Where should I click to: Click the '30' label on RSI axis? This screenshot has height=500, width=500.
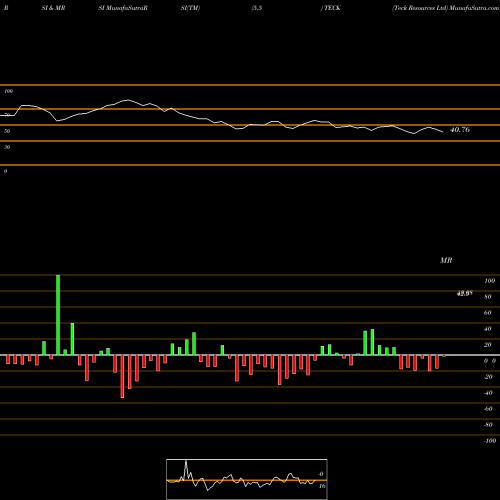point(7,147)
